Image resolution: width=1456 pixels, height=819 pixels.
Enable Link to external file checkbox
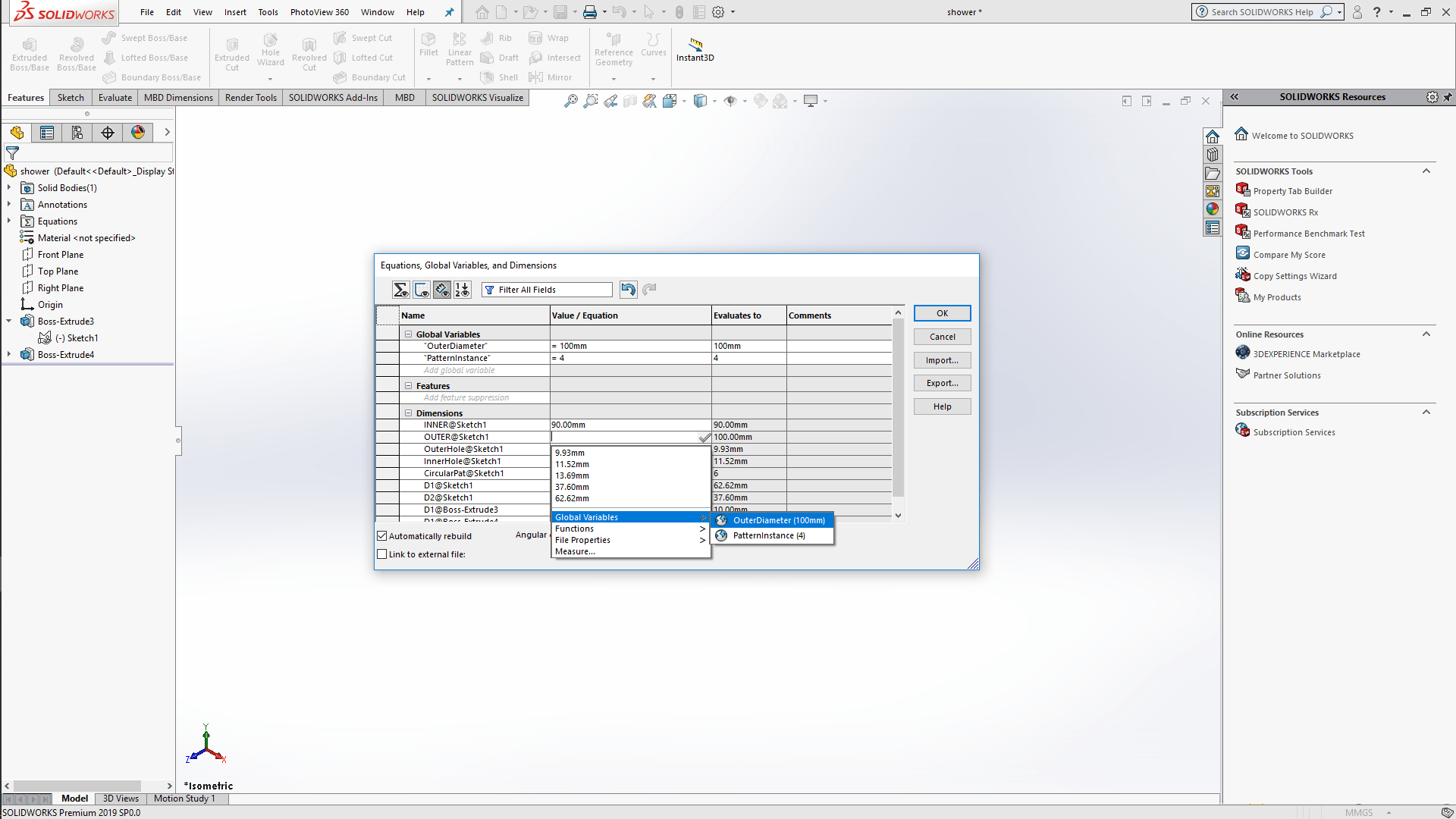[x=382, y=554]
